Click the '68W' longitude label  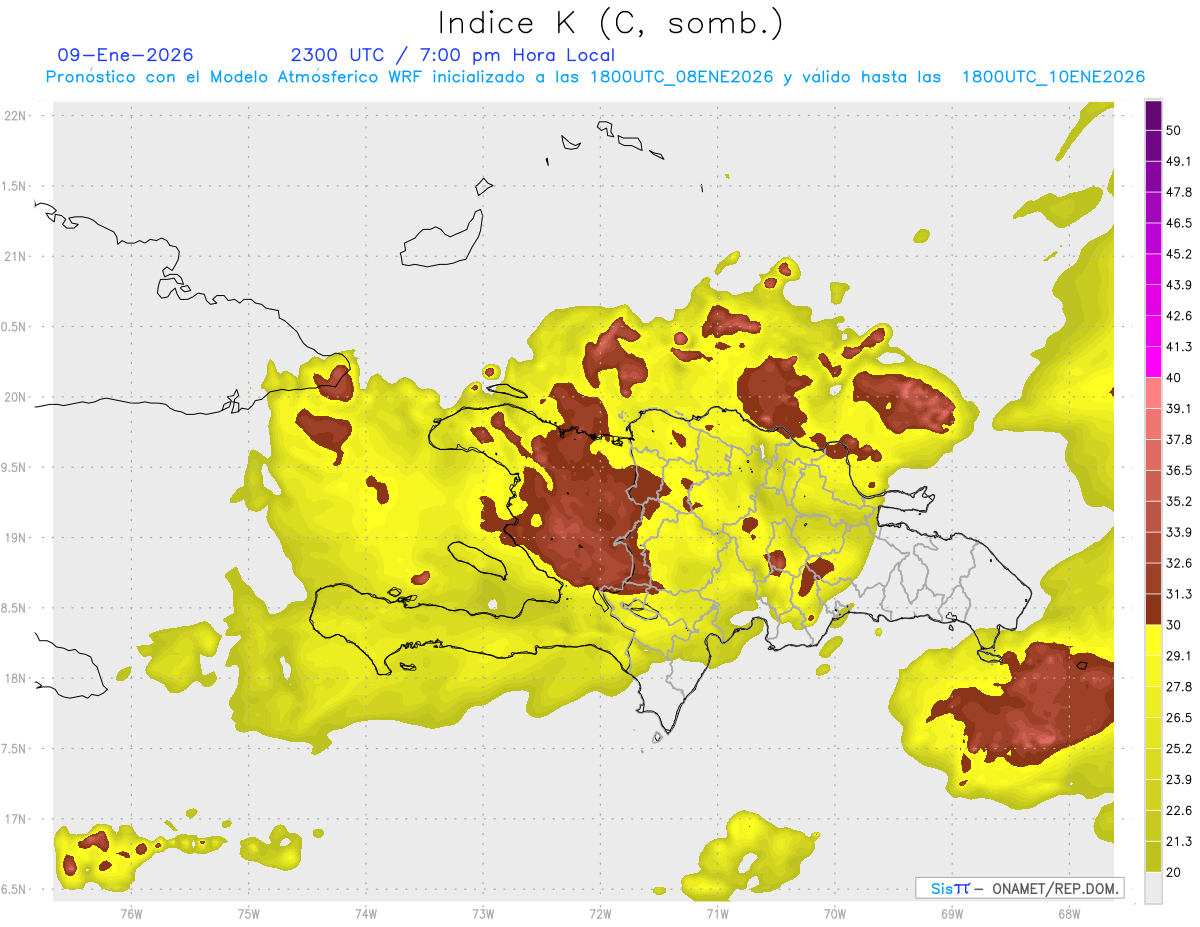point(1069,914)
